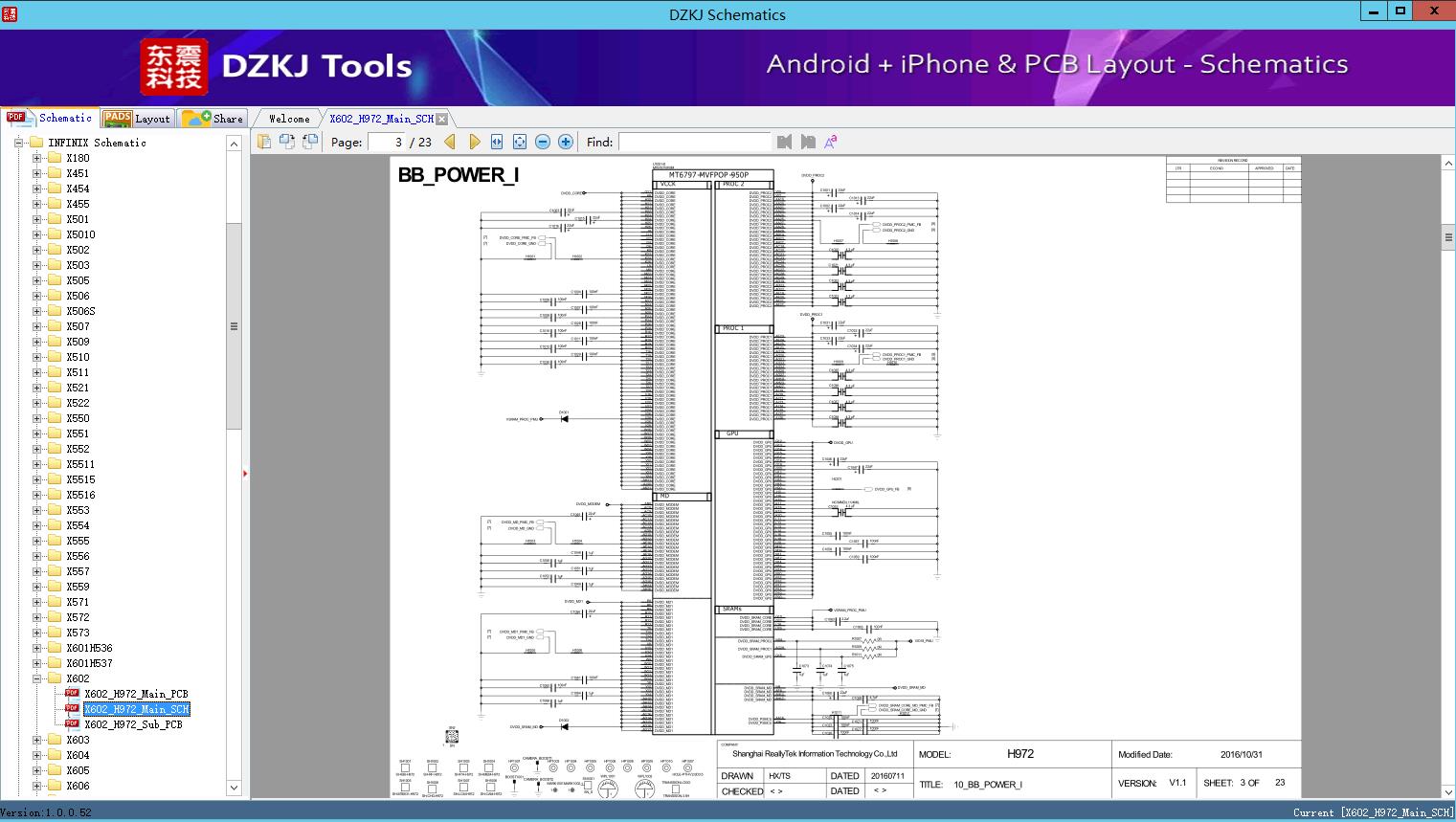Go to the previous page arrow
This screenshot has width=1456, height=822.
tap(450, 142)
